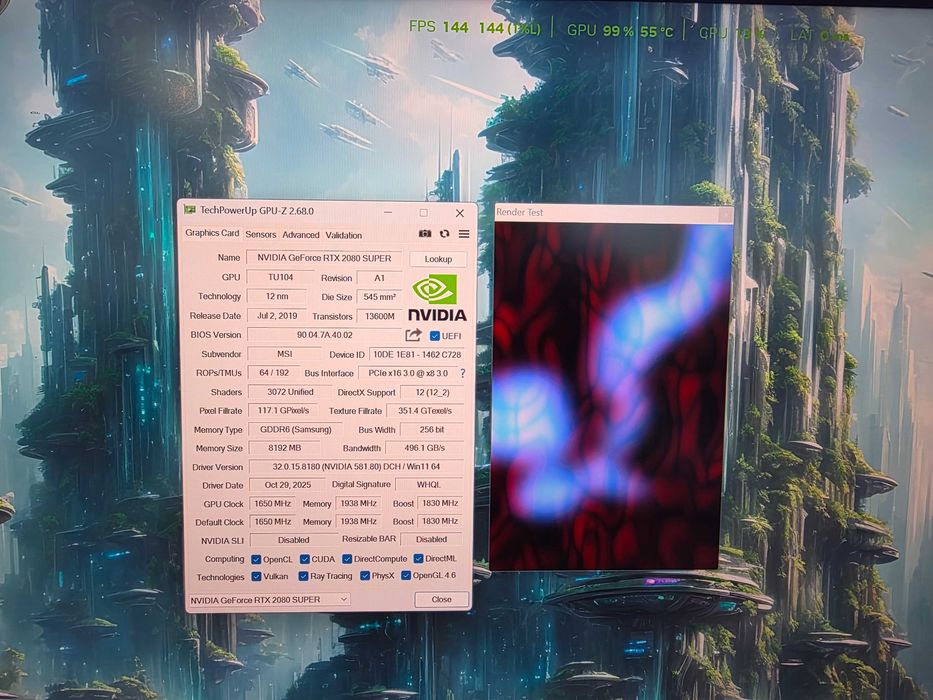Image resolution: width=933 pixels, height=700 pixels.
Task: Toggle the UEFI checkbox
Action: click(434, 336)
